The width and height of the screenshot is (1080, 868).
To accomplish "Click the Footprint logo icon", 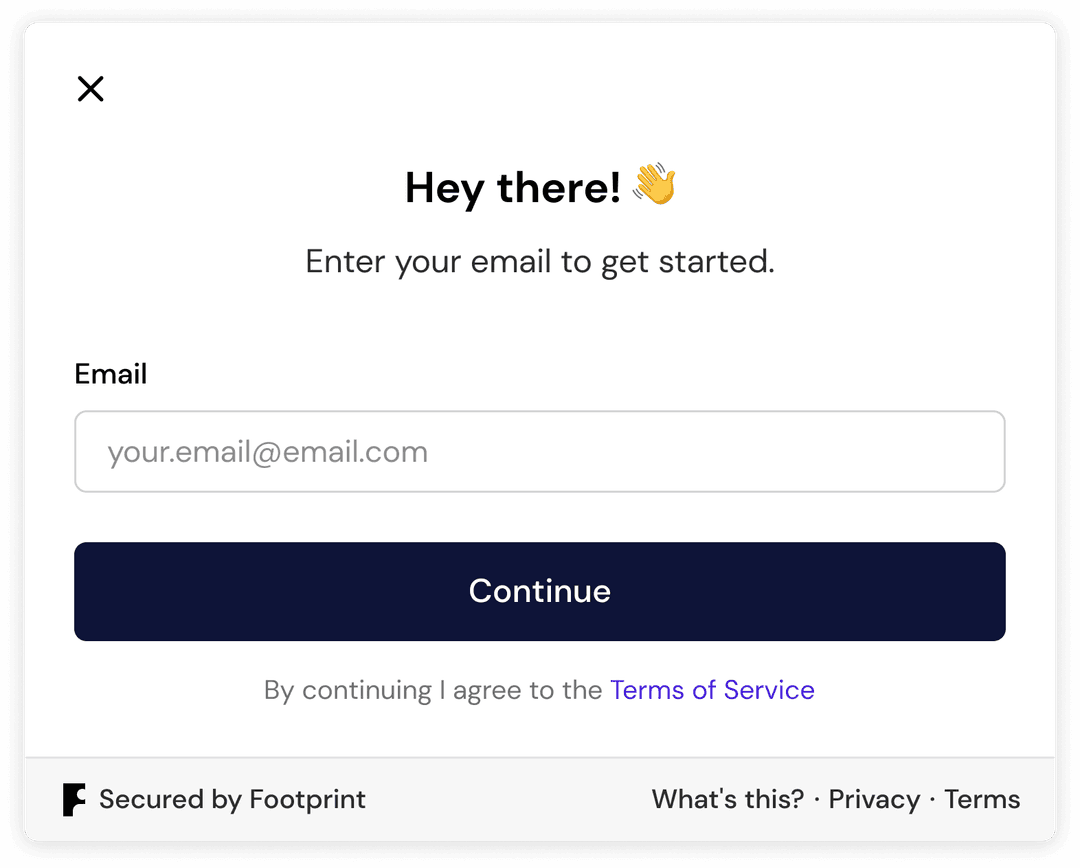I will [x=74, y=800].
